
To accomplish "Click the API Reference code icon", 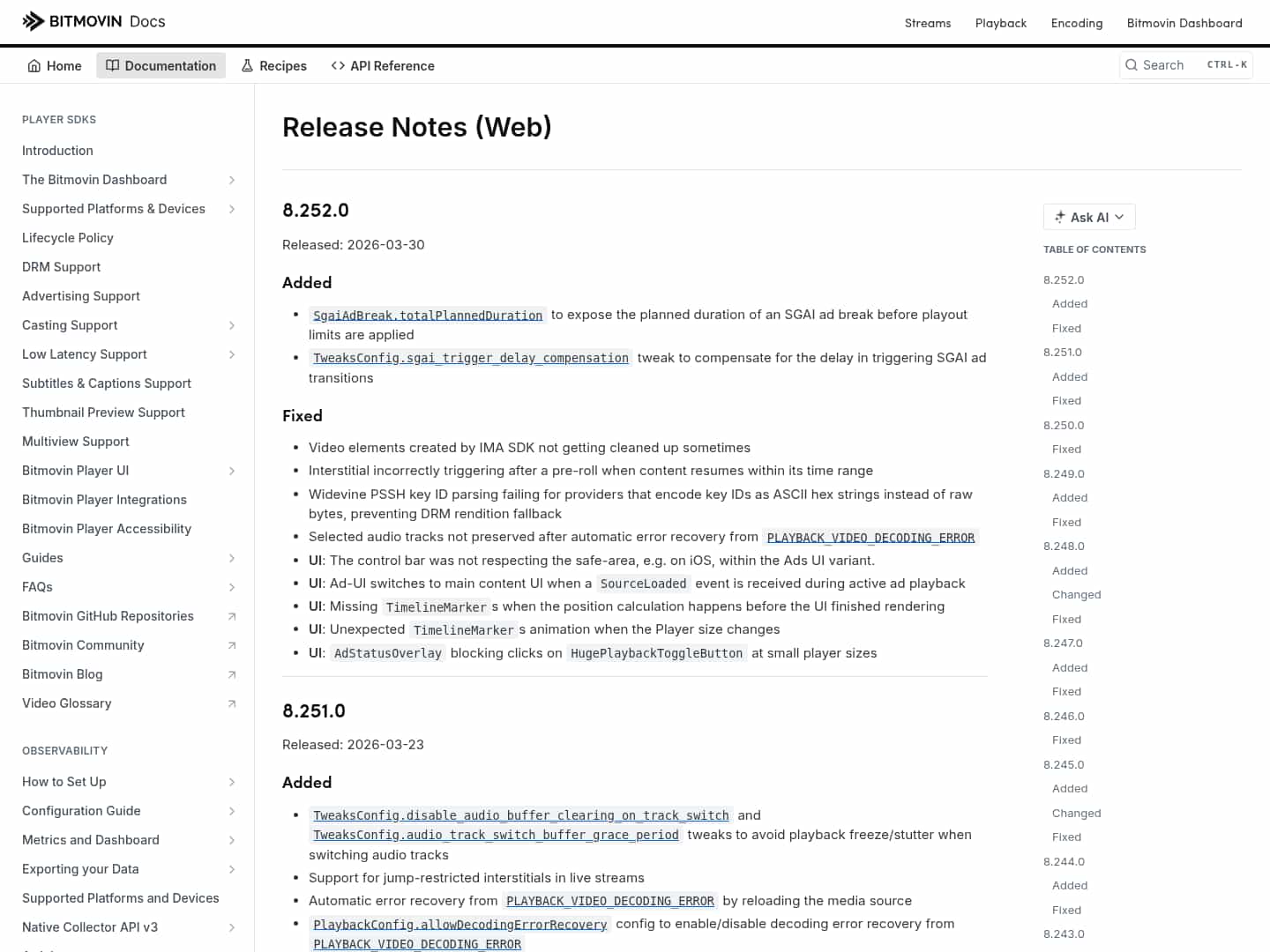I will point(336,65).
